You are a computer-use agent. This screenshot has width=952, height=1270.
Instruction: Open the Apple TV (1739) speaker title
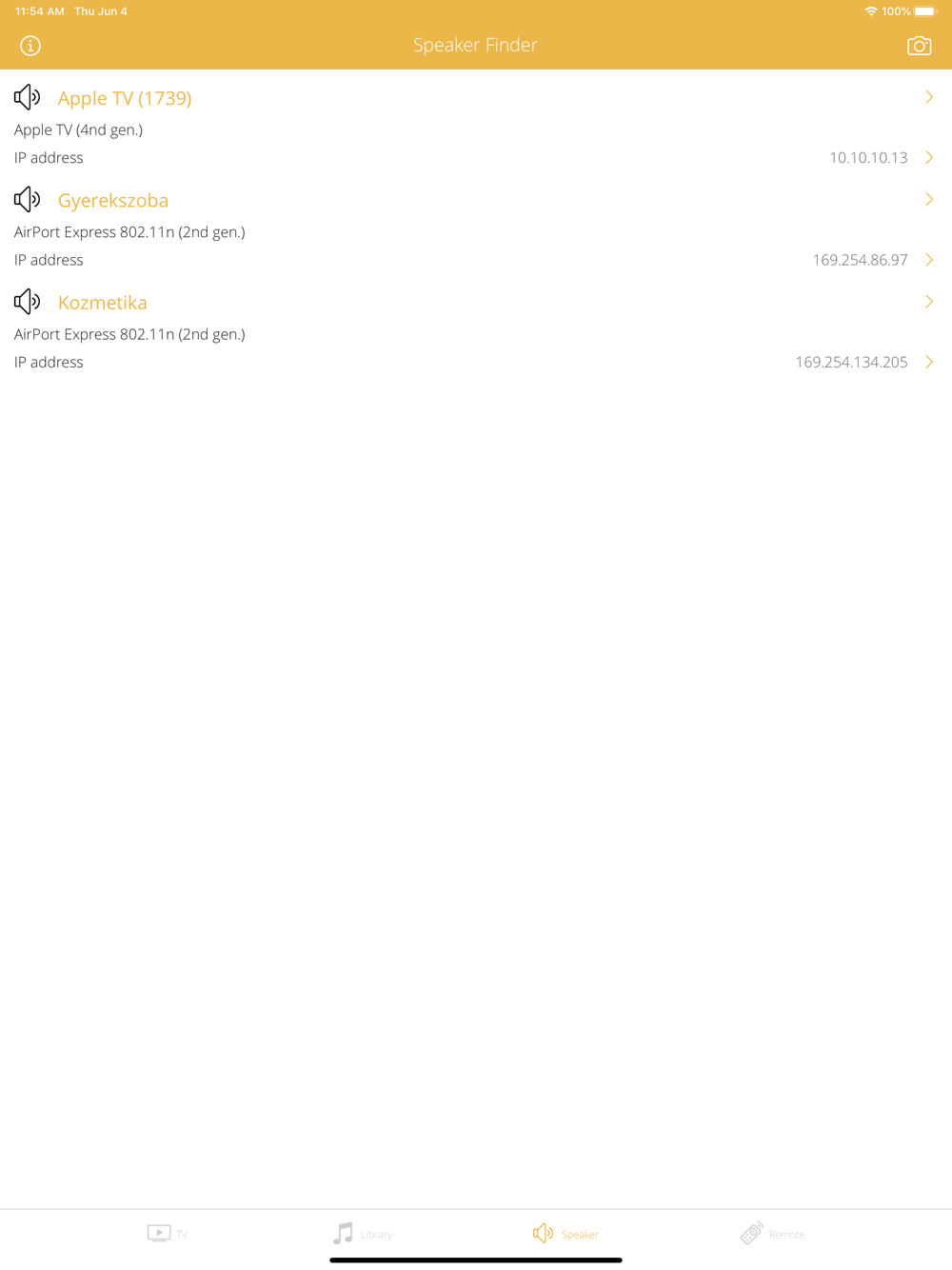pos(125,98)
